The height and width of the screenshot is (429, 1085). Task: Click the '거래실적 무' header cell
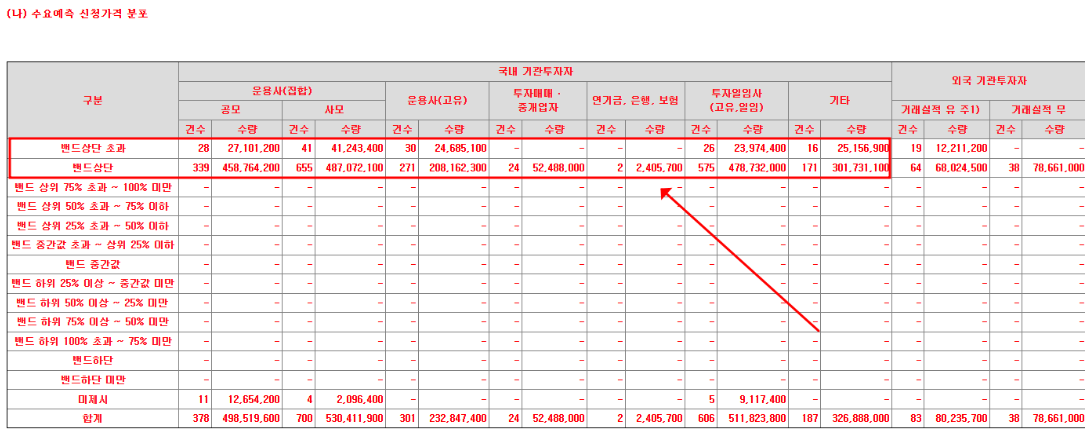pos(1037,109)
